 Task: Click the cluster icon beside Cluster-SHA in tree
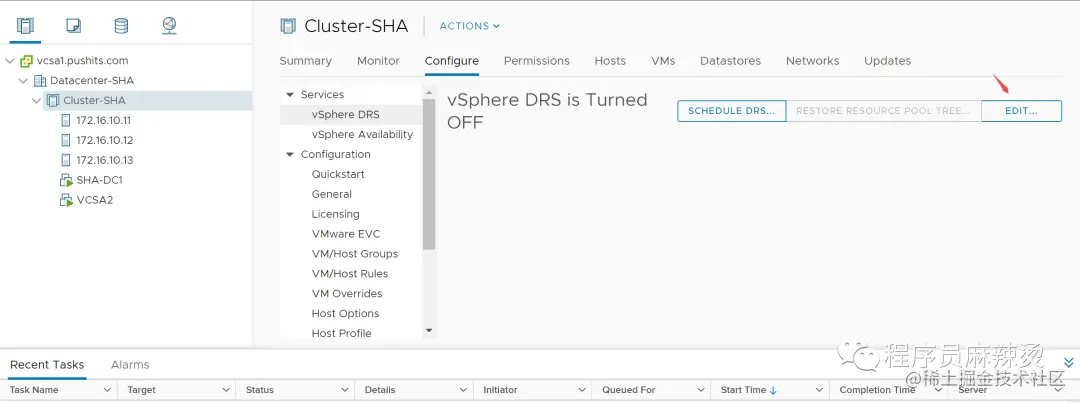coord(53,101)
